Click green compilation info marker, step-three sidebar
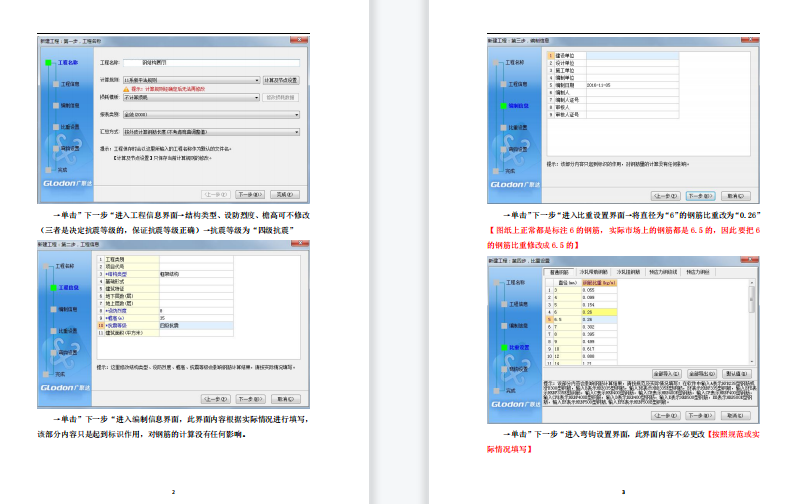810x504 pixels. click(x=504, y=106)
